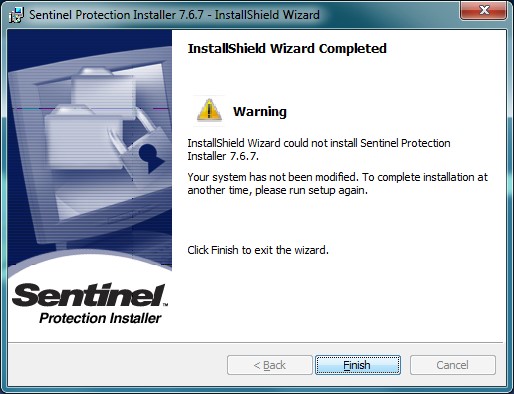Click the "InstallShield Wizard Completed" heading
514x394 pixels.
click(287, 49)
